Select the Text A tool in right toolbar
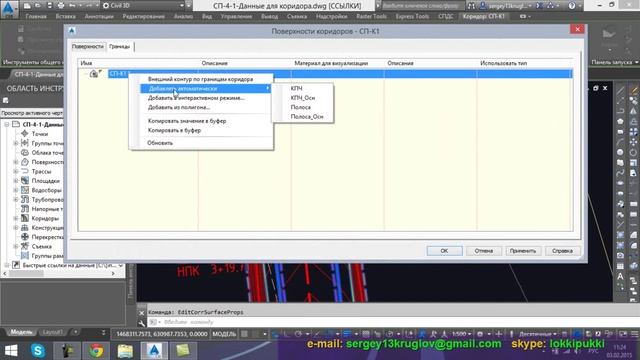The height and width of the screenshot is (360, 640). coord(620,276)
